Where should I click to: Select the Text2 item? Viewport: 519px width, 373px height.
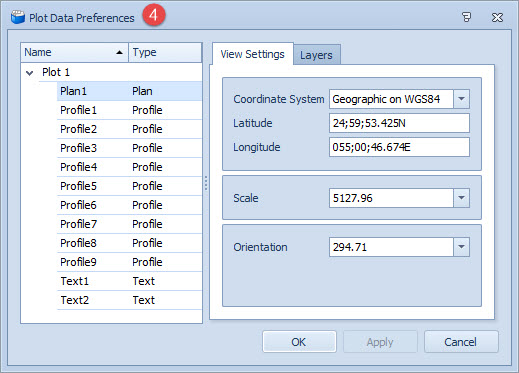click(129, 300)
